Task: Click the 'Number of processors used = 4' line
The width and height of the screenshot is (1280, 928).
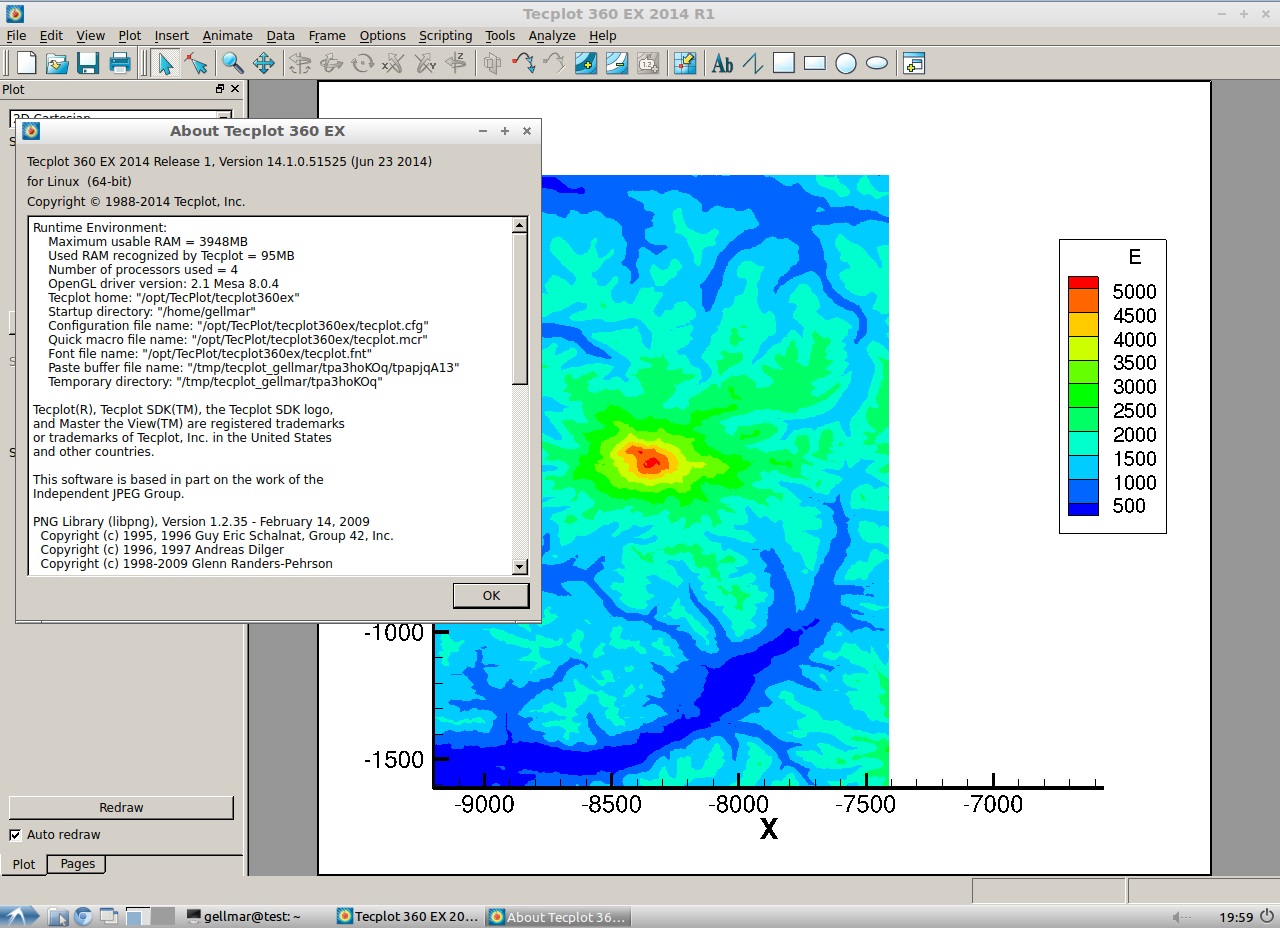Action: [143, 270]
